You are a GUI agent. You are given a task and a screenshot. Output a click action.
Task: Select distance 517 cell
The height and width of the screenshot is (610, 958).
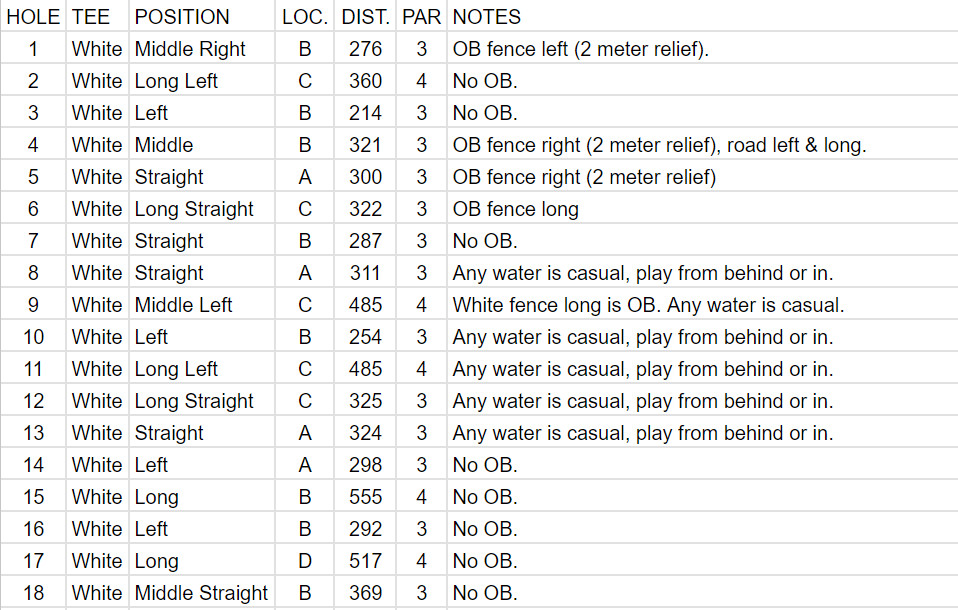click(x=365, y=561)
